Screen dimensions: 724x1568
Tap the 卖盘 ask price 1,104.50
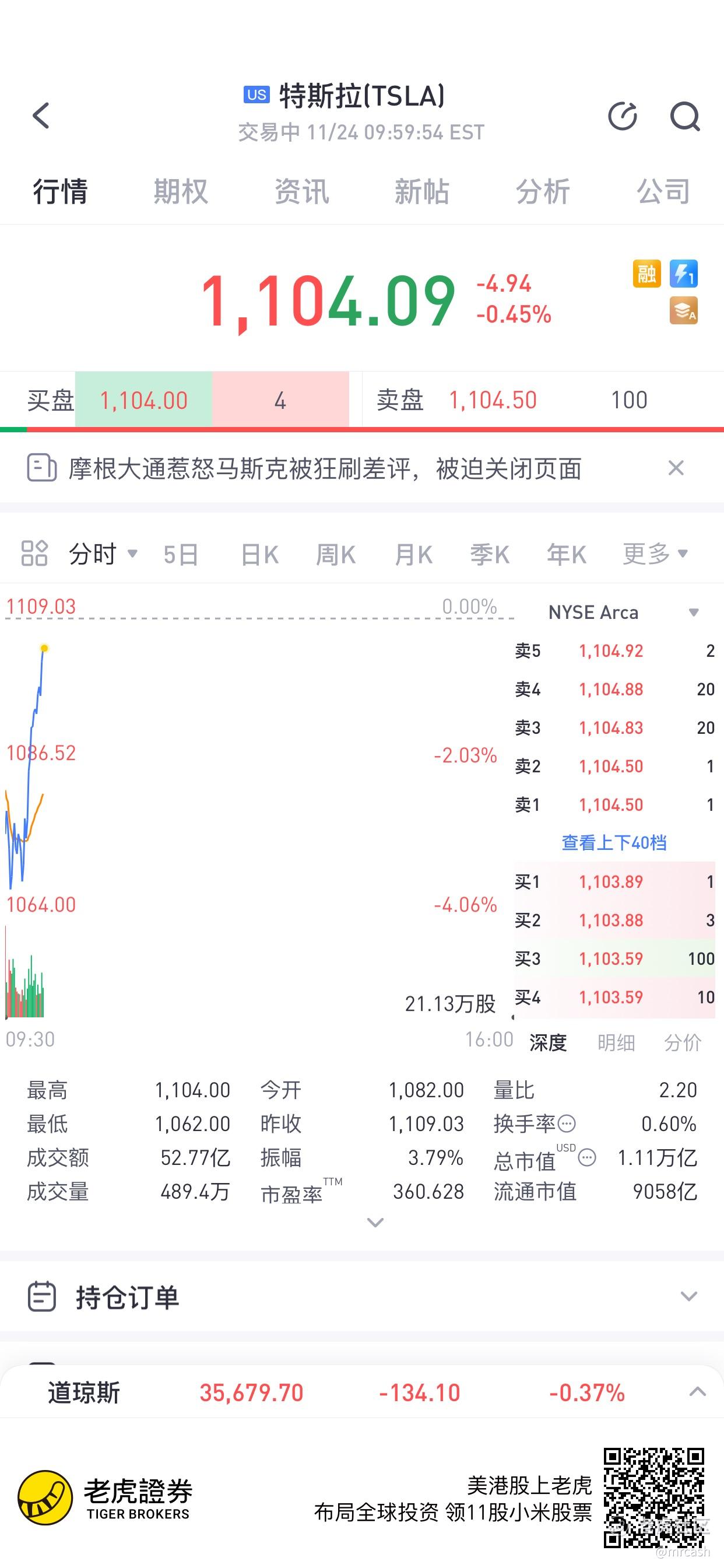(493, 400)
